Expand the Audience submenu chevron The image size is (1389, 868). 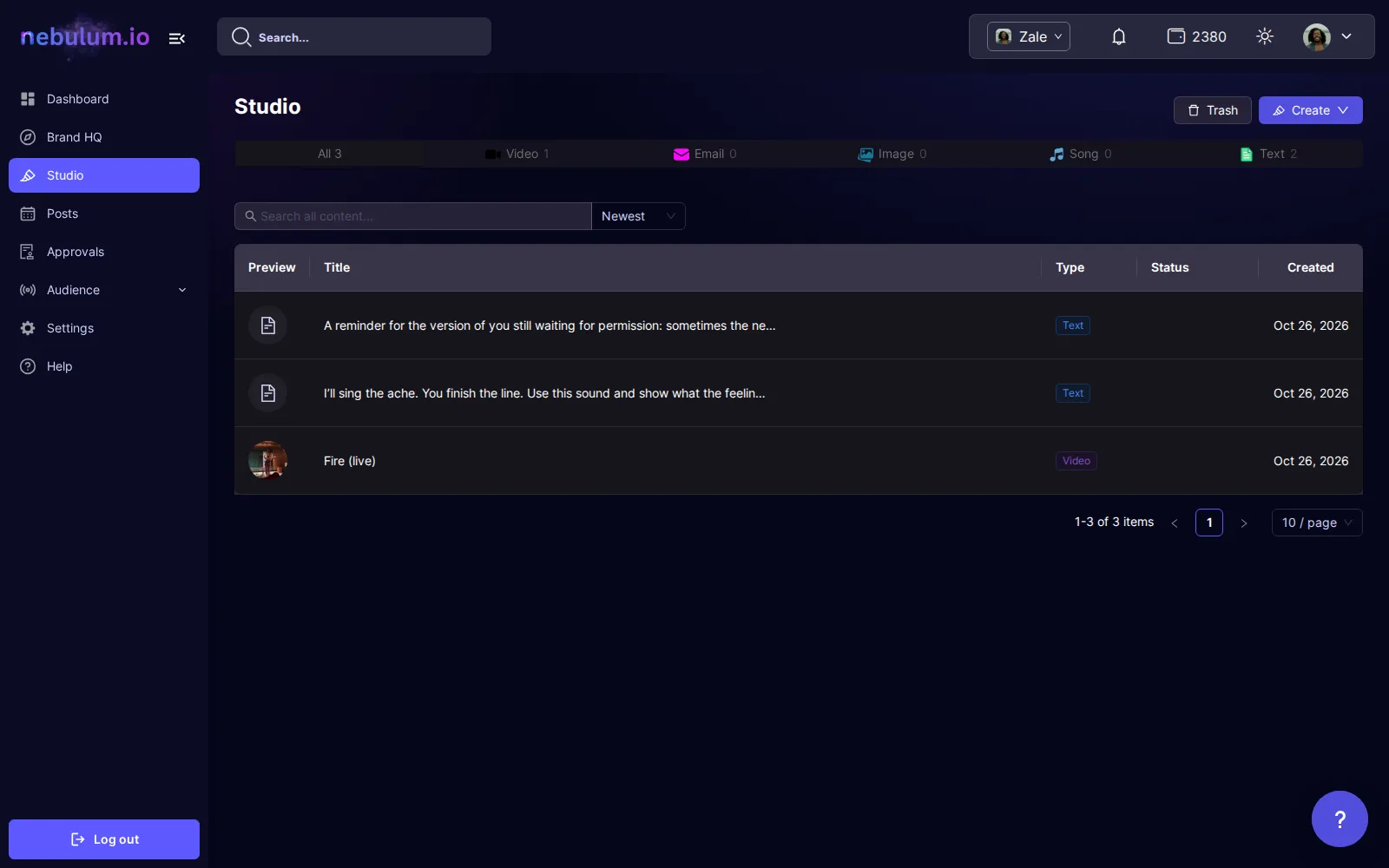(x=182, y=290)
